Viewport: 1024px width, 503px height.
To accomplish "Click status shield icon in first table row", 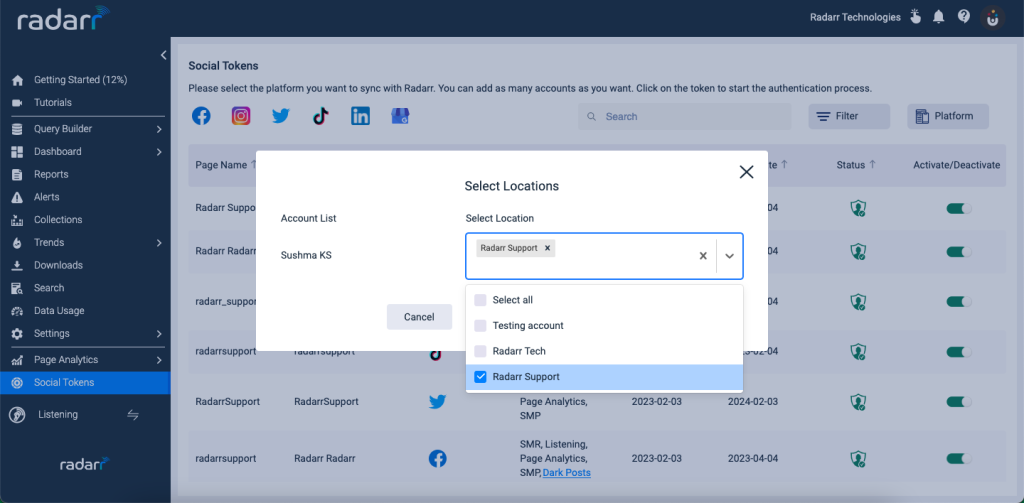I will (857, 208).
